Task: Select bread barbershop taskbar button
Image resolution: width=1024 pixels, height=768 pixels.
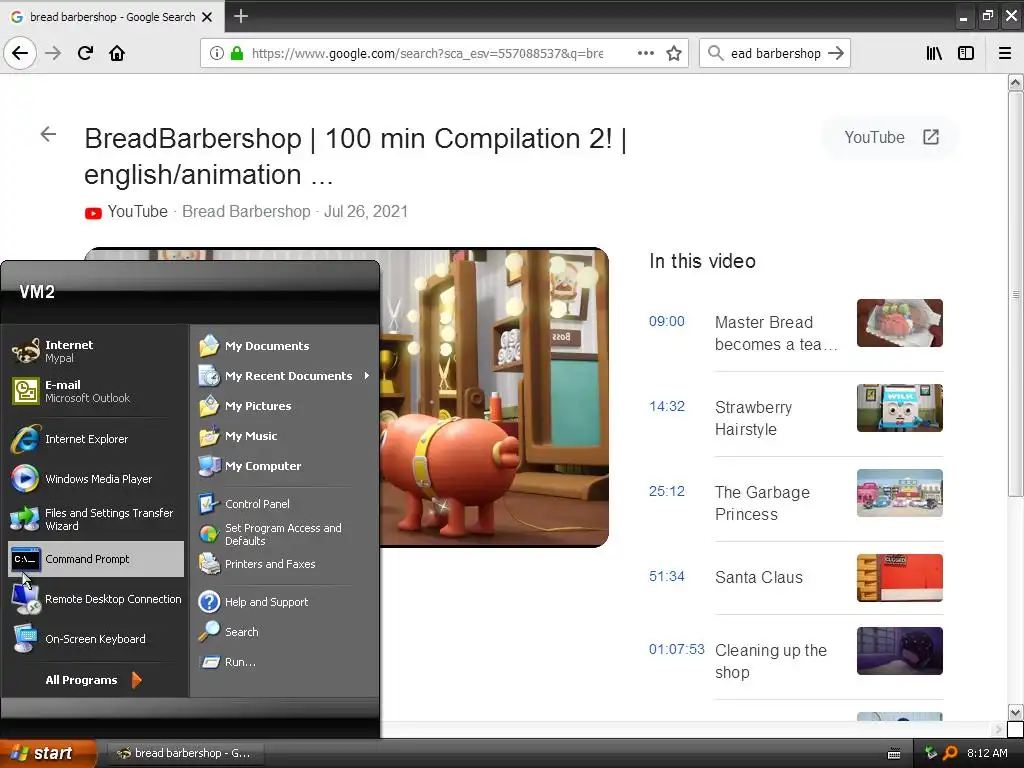Action: point(184,753)
